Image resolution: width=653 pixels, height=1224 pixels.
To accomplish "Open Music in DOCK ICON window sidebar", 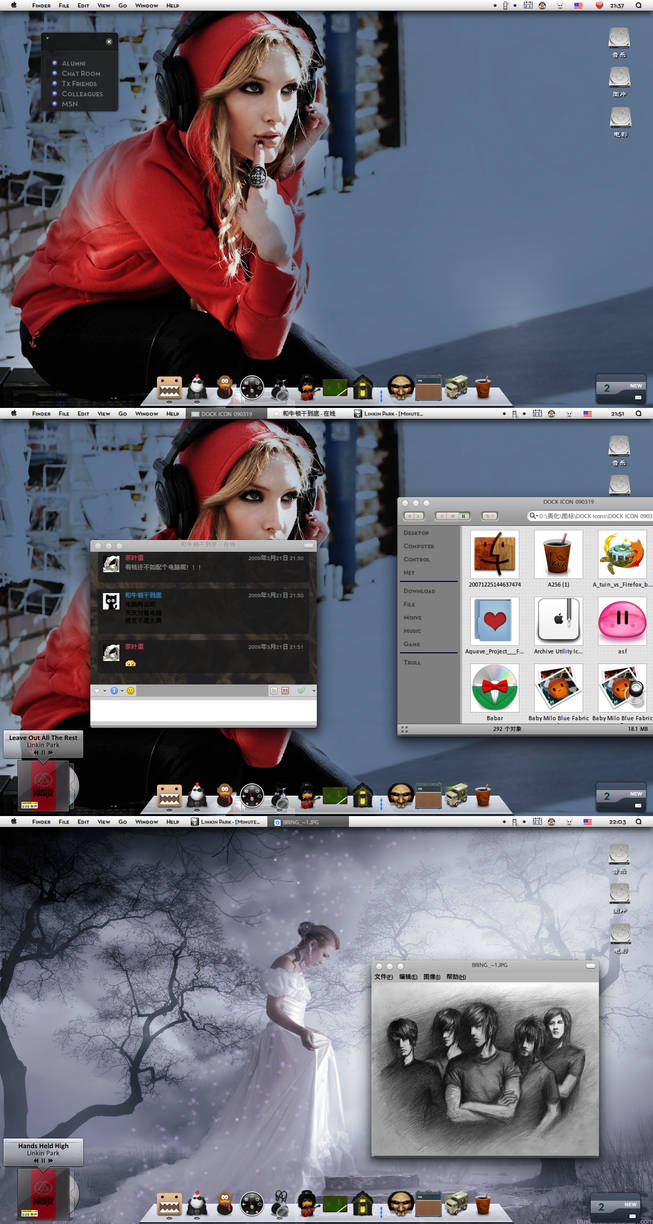I will click(x=412, y=631).
